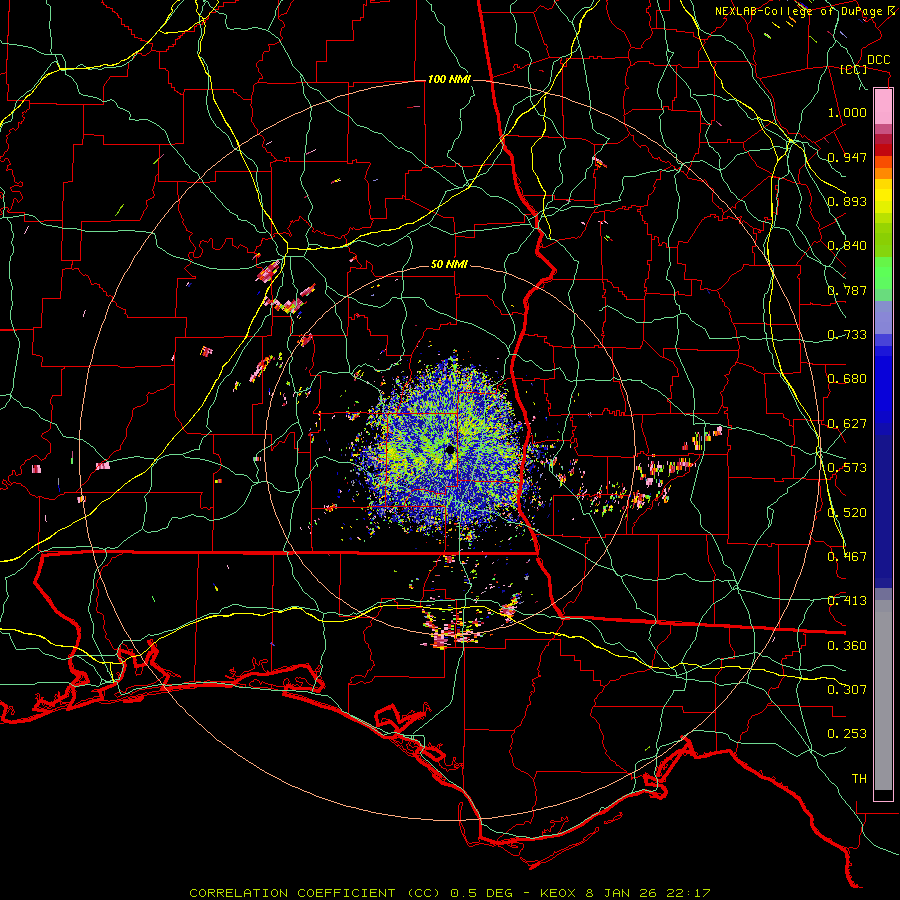Click the 0.520 scale value
This screenshot has height=900, width=900.
pyautogui.click(x=847, y=513)
